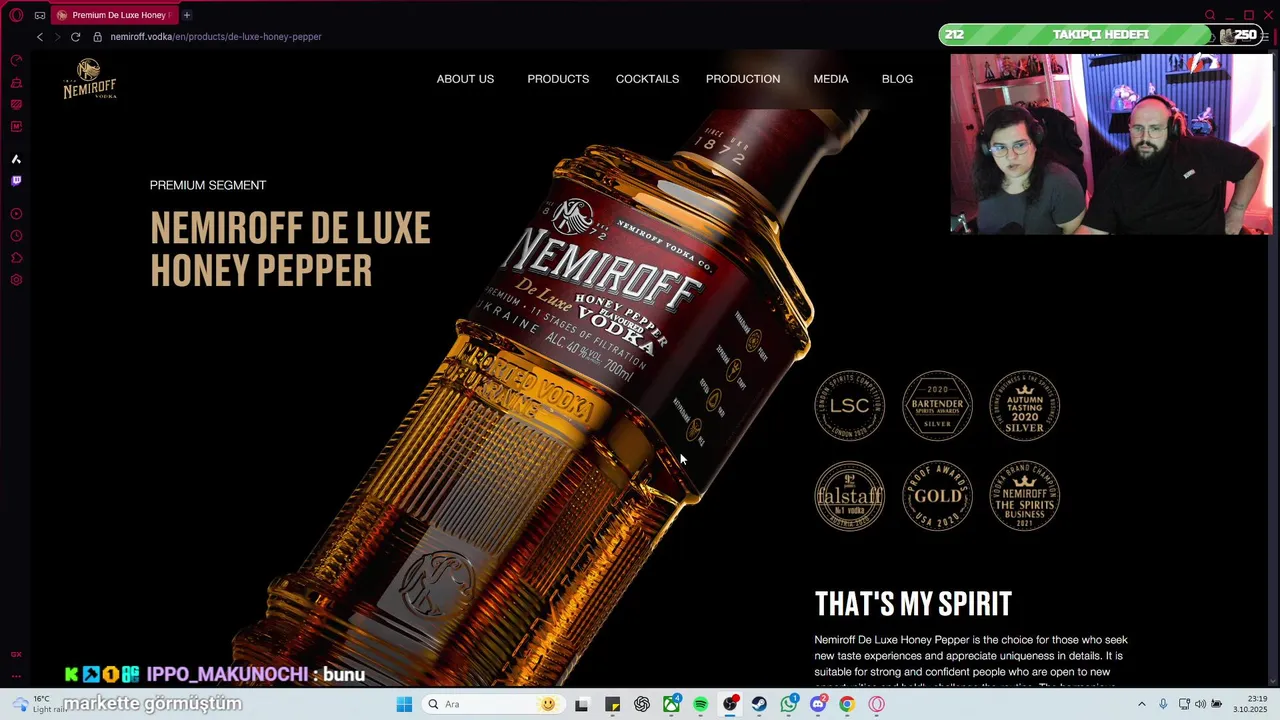The width and height of the screenshot is (1280, 720).
Task: Open the clock and date flyout
Action: (1251, 704)
